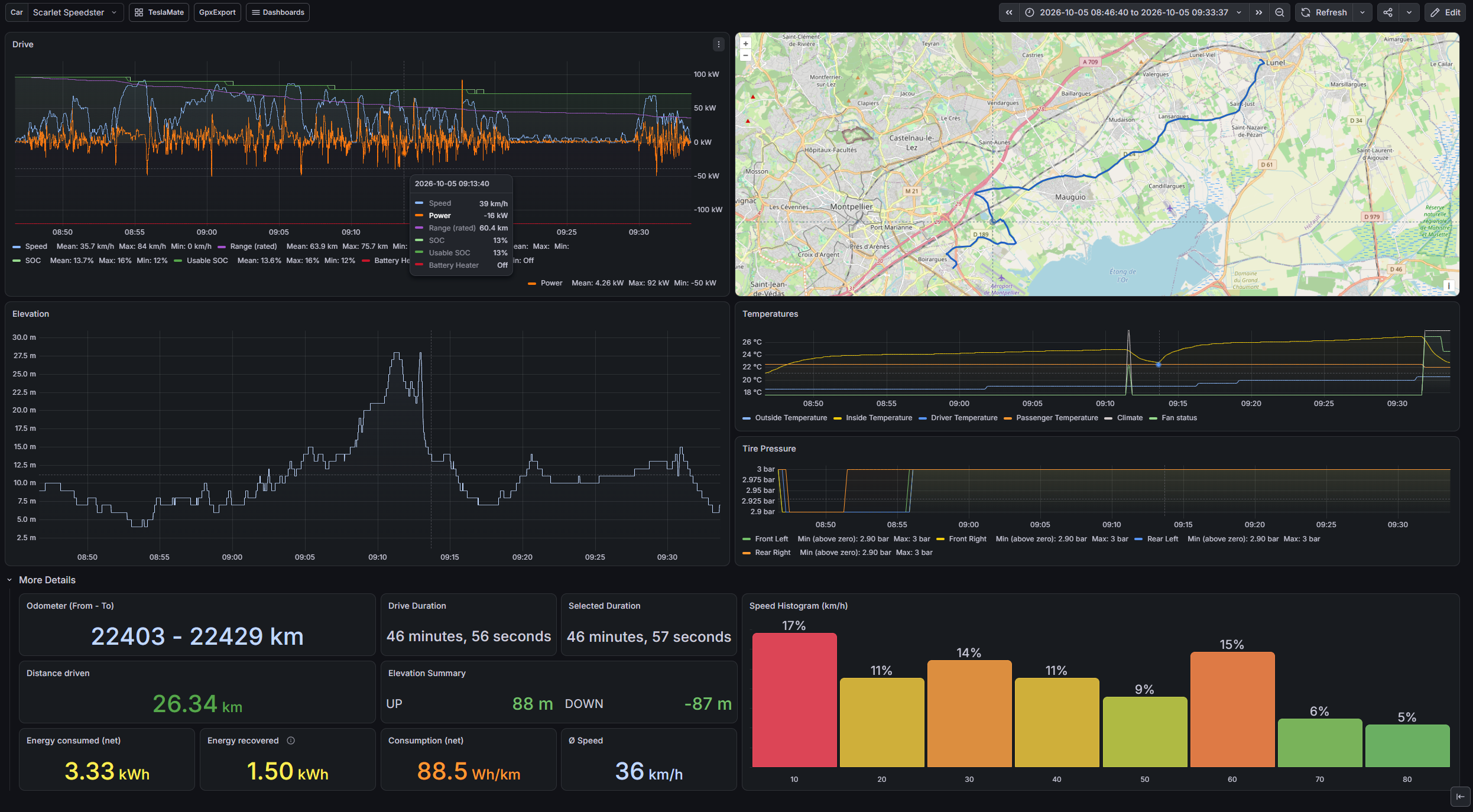Zoom out on the map
The height and width of the screenshot is (812, 1473).
pos(745,55)
